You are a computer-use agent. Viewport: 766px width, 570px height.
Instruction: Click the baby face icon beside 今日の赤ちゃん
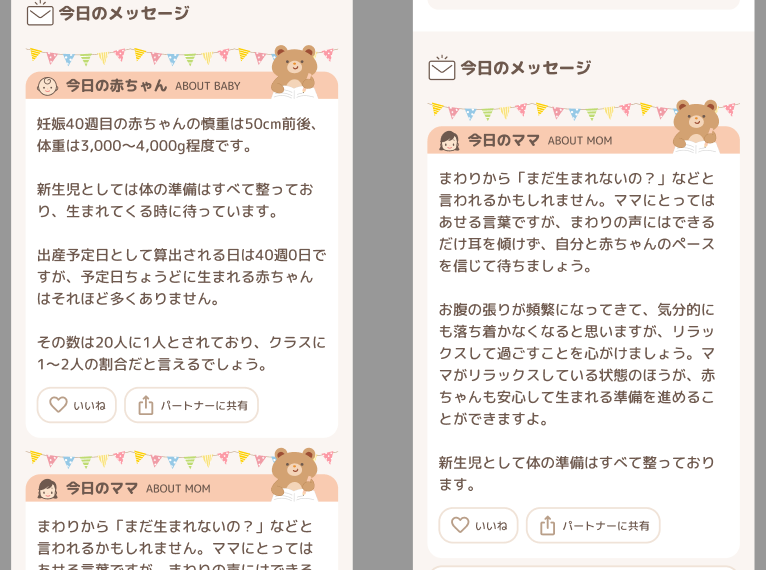(47, 86)
